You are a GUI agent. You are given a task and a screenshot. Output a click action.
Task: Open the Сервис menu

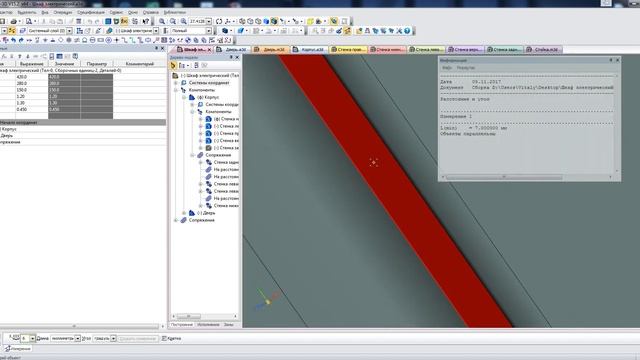point(116,12)
